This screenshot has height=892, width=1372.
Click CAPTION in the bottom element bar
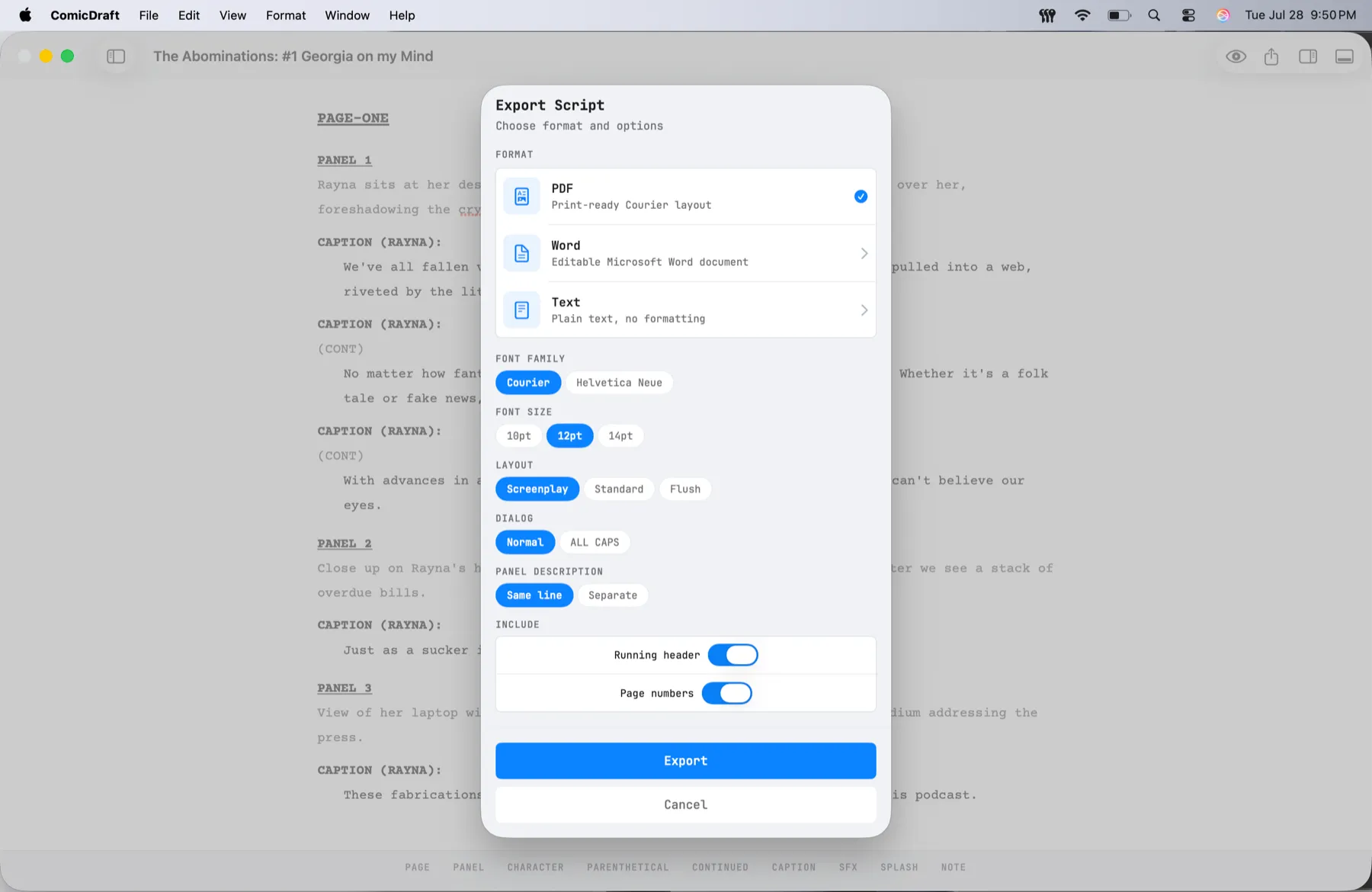coord(793,868)
